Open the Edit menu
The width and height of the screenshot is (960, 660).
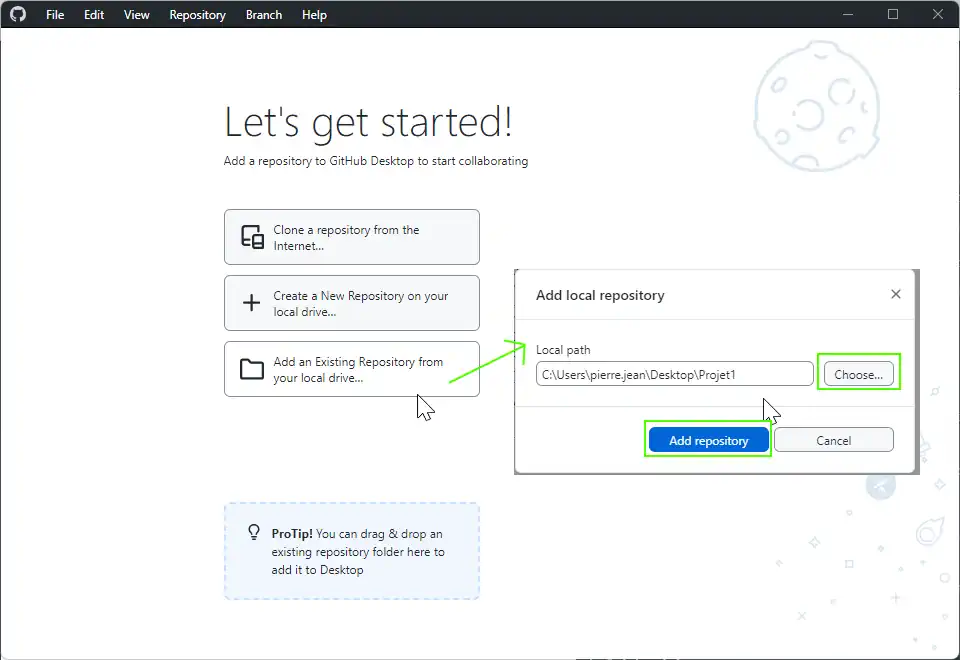coord(94,15)
